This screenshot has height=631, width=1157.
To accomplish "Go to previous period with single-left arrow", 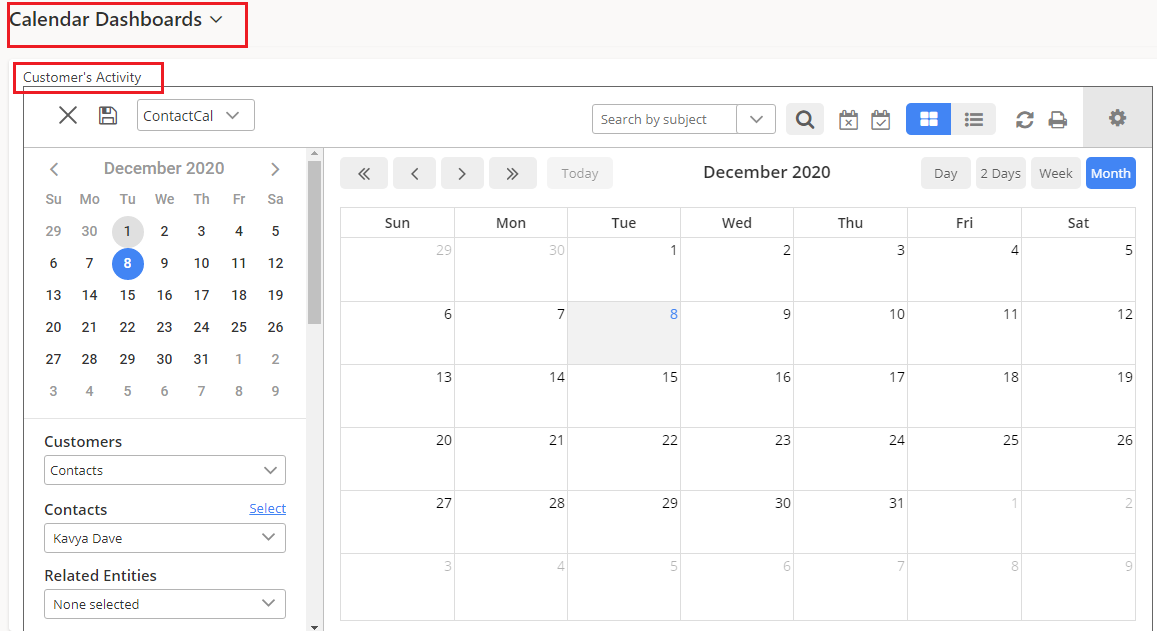I will coord(415,173).
